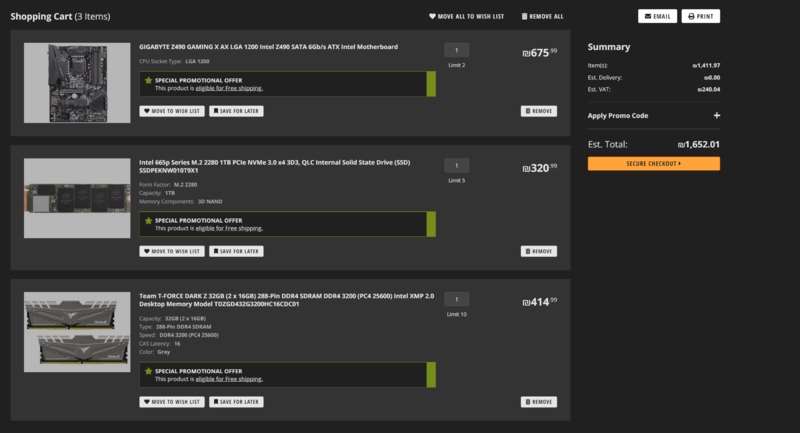Click quantity field for T-FORCE memory
Viewport: 800px width, 433px height.
(x=457, y=299)
